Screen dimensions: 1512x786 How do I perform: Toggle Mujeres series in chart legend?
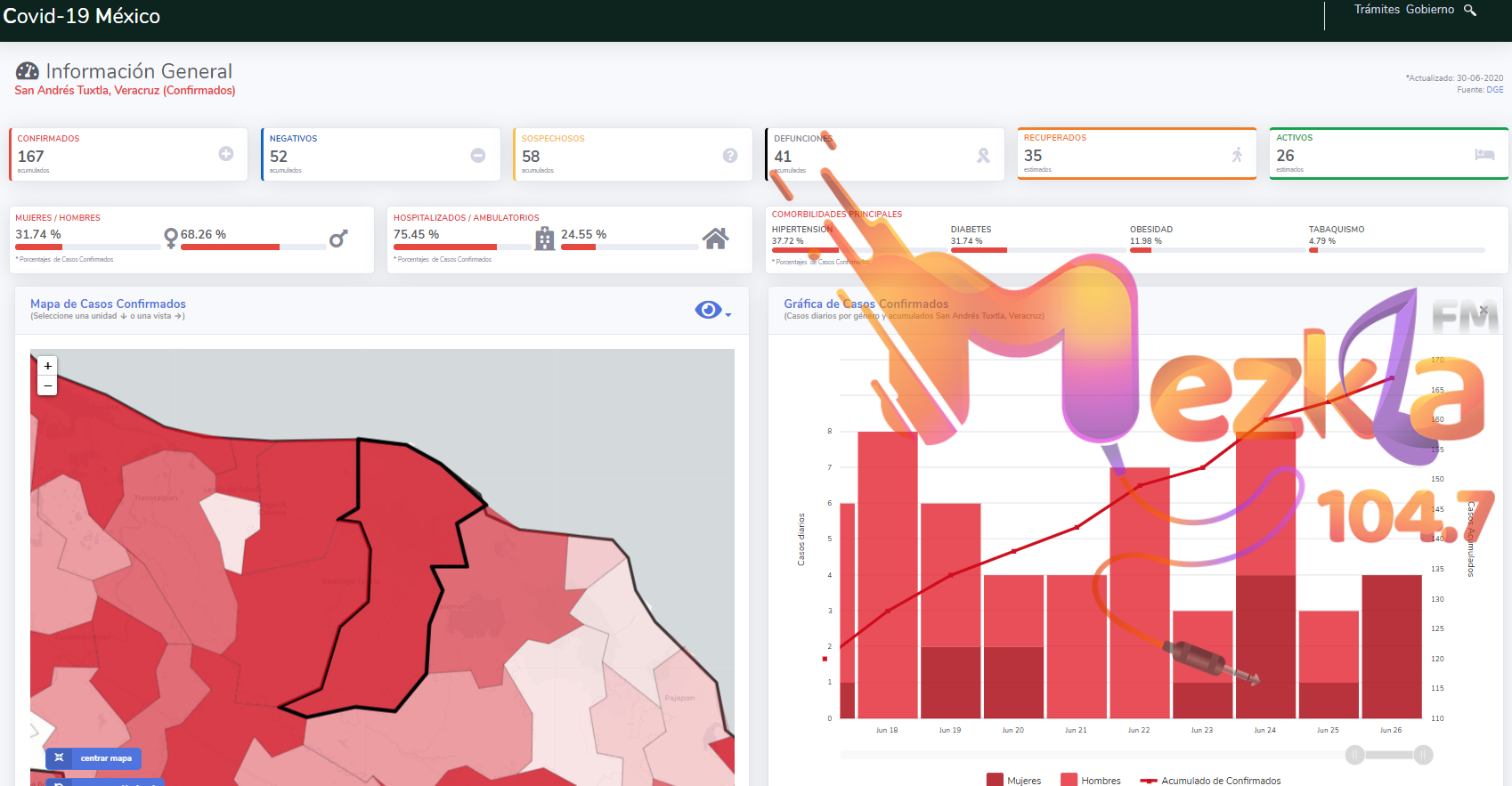click(x=1013, y=780)
